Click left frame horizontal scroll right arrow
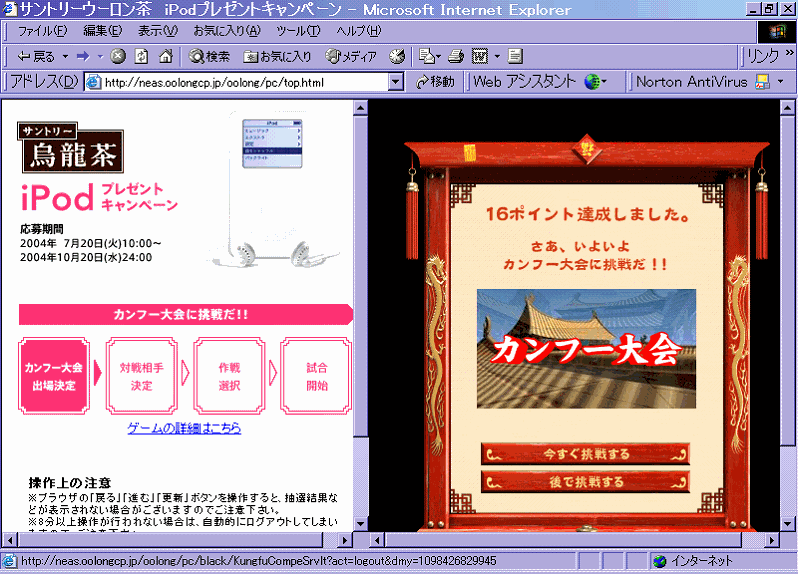This screenshot has width=799, height=575. coord(345,540)
